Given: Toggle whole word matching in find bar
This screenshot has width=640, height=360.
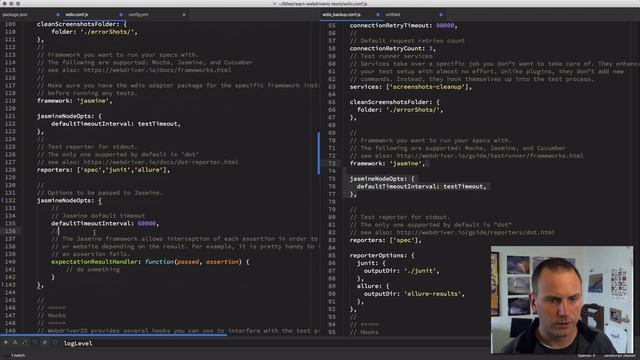Looking at the screenshot, I should click(24, 342).
